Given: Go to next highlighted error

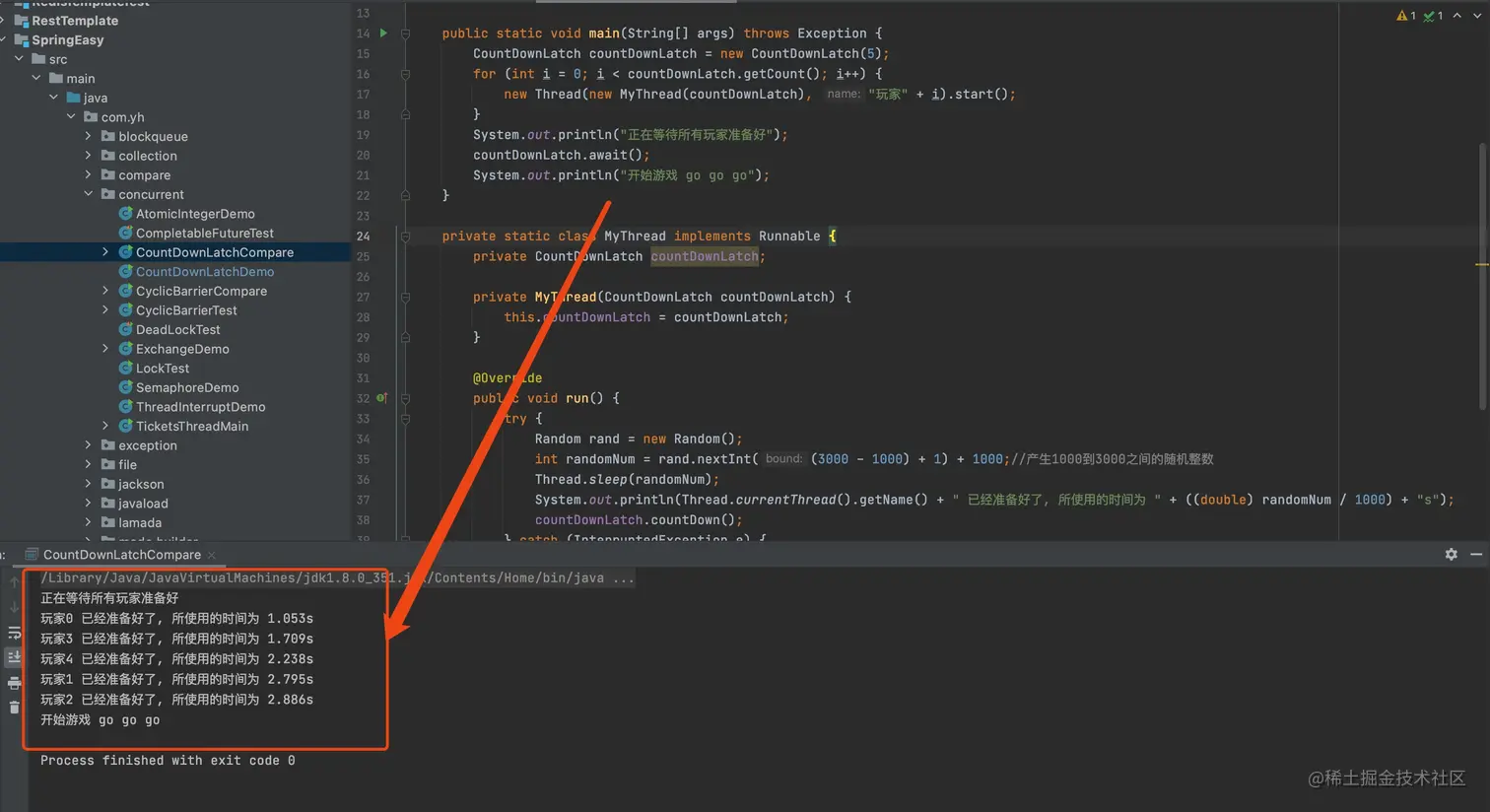Looking at the screenshot, I should [x=1475, y=16].
